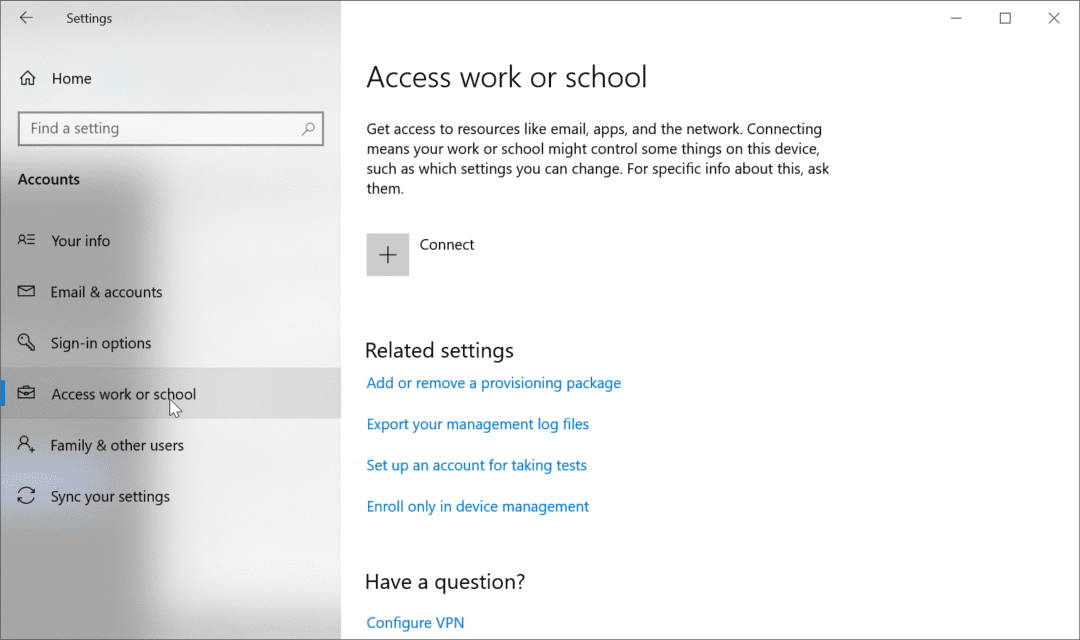This screenshot has height=640, width=1080.
Task: Click the Settings title in title bar
Action: pos(89,17)
